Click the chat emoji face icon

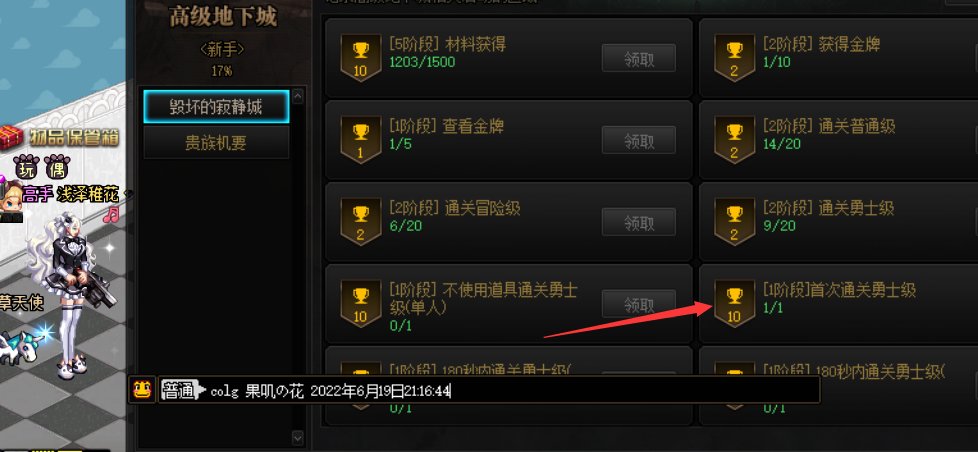click(x=142, y=390)
